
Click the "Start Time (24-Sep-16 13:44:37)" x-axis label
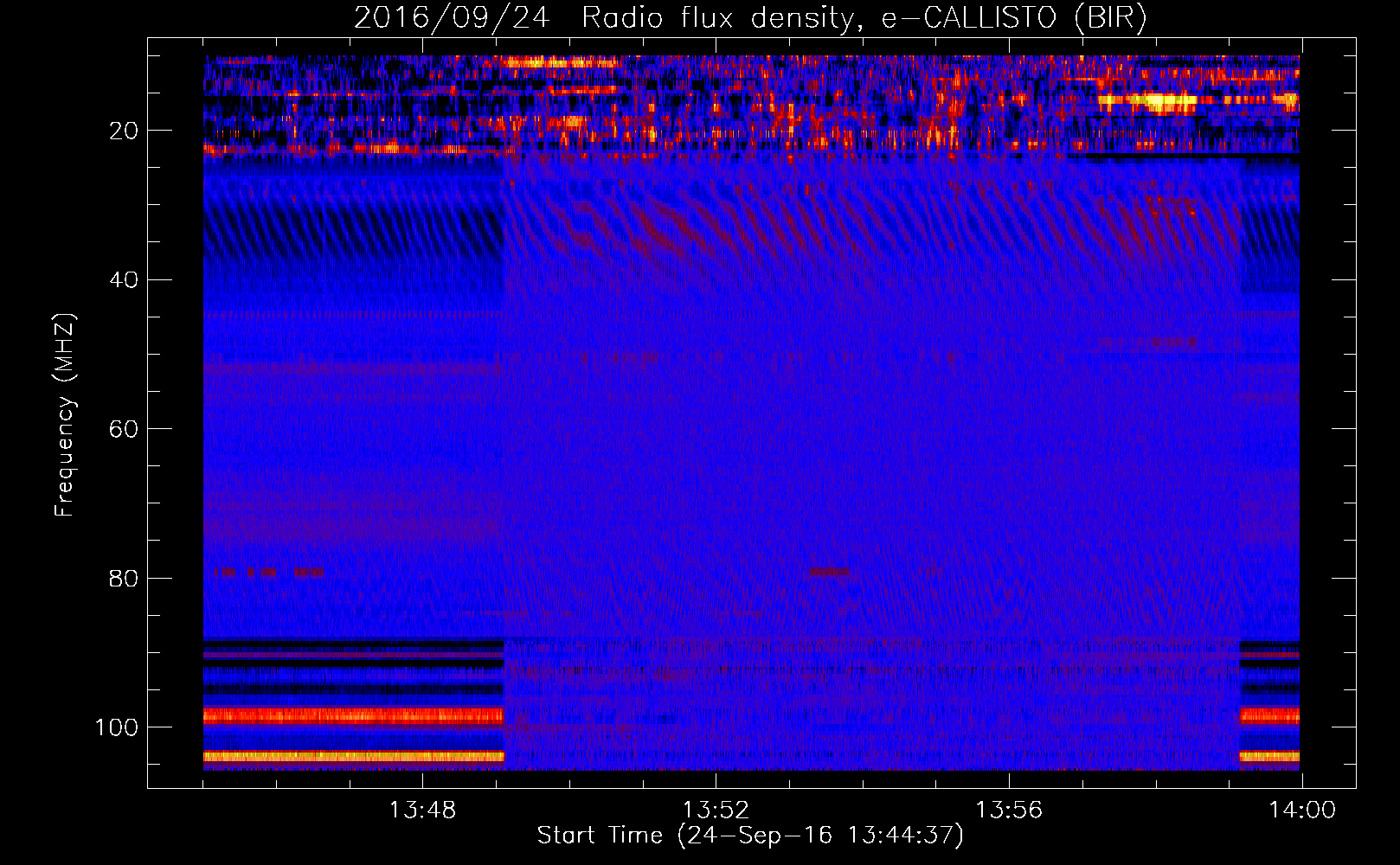point(750,836)
